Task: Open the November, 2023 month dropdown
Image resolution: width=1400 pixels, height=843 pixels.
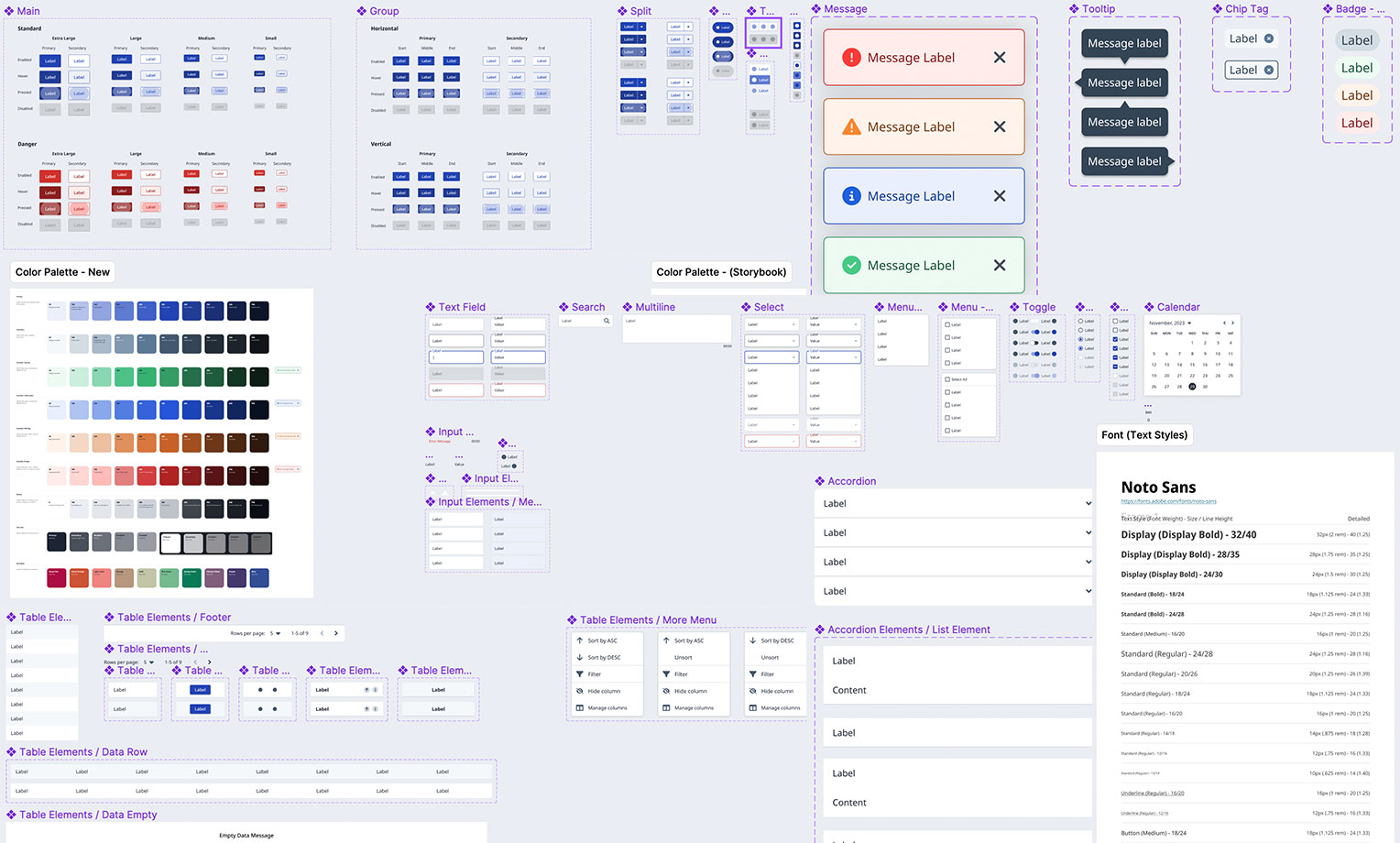Action: pos(1169,323)
